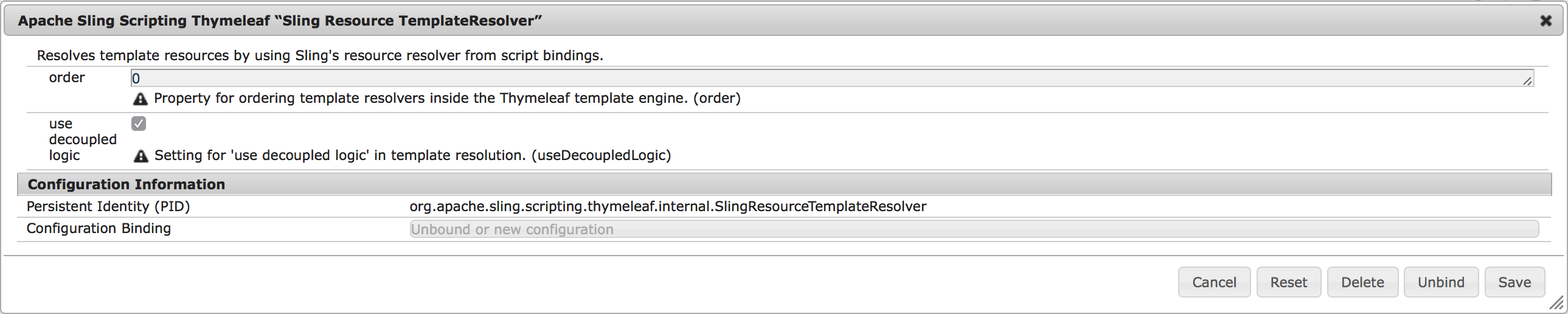
Task: Click the 'order' property label
Action: click(x=67, y=77)
